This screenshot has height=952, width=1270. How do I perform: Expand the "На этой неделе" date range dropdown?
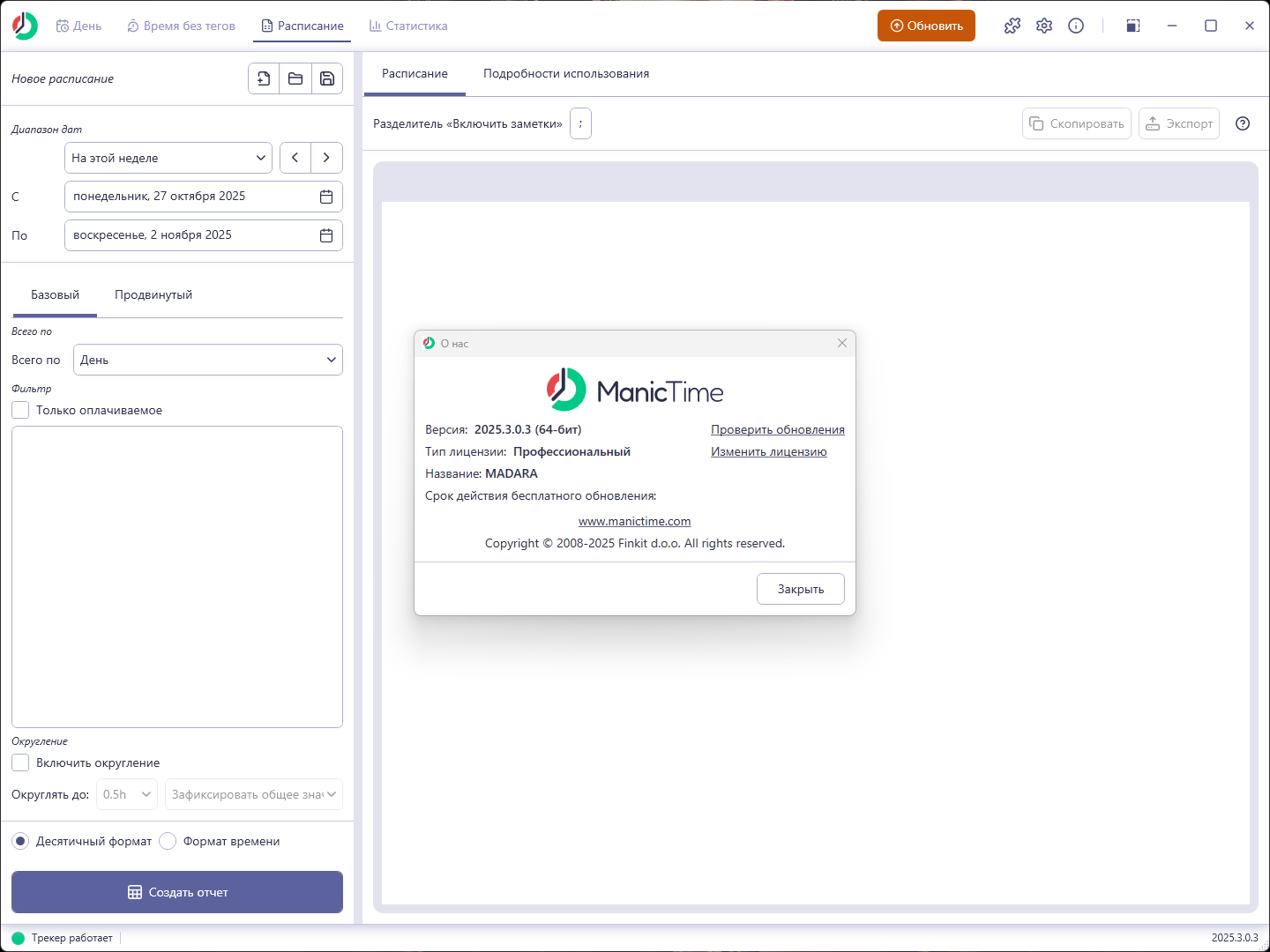[168, 158]
